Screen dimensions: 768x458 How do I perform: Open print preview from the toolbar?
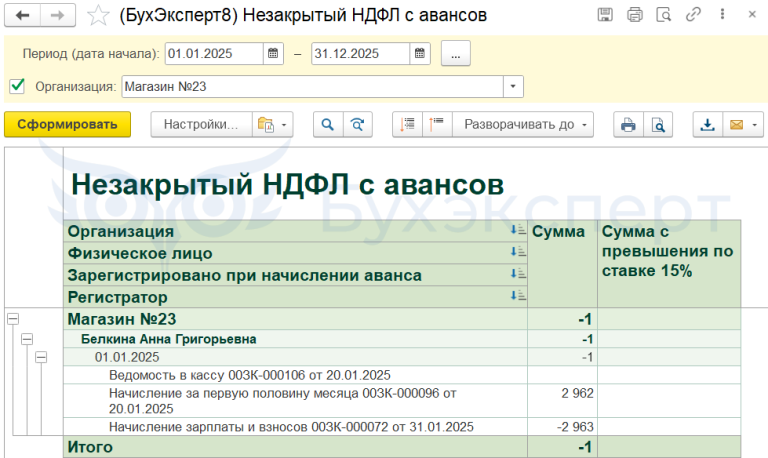657,125
